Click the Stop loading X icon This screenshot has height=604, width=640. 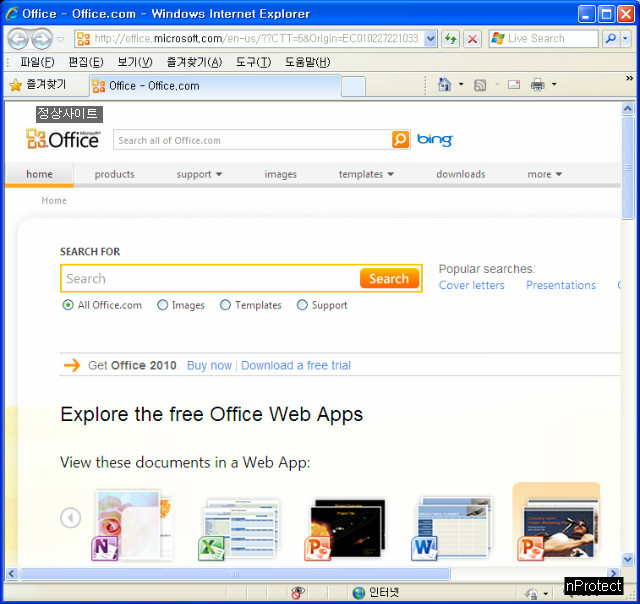[472, 39]
